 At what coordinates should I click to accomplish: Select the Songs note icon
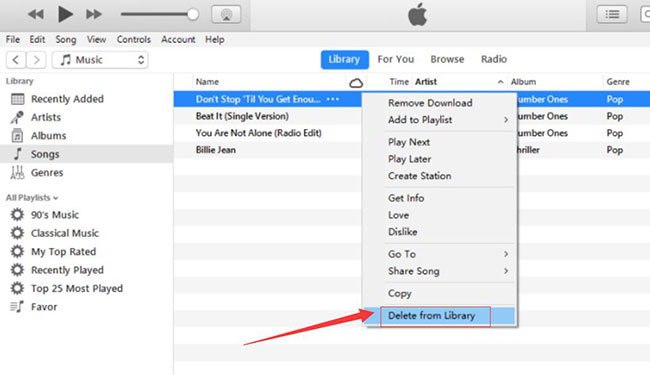(x=17, y=154)
